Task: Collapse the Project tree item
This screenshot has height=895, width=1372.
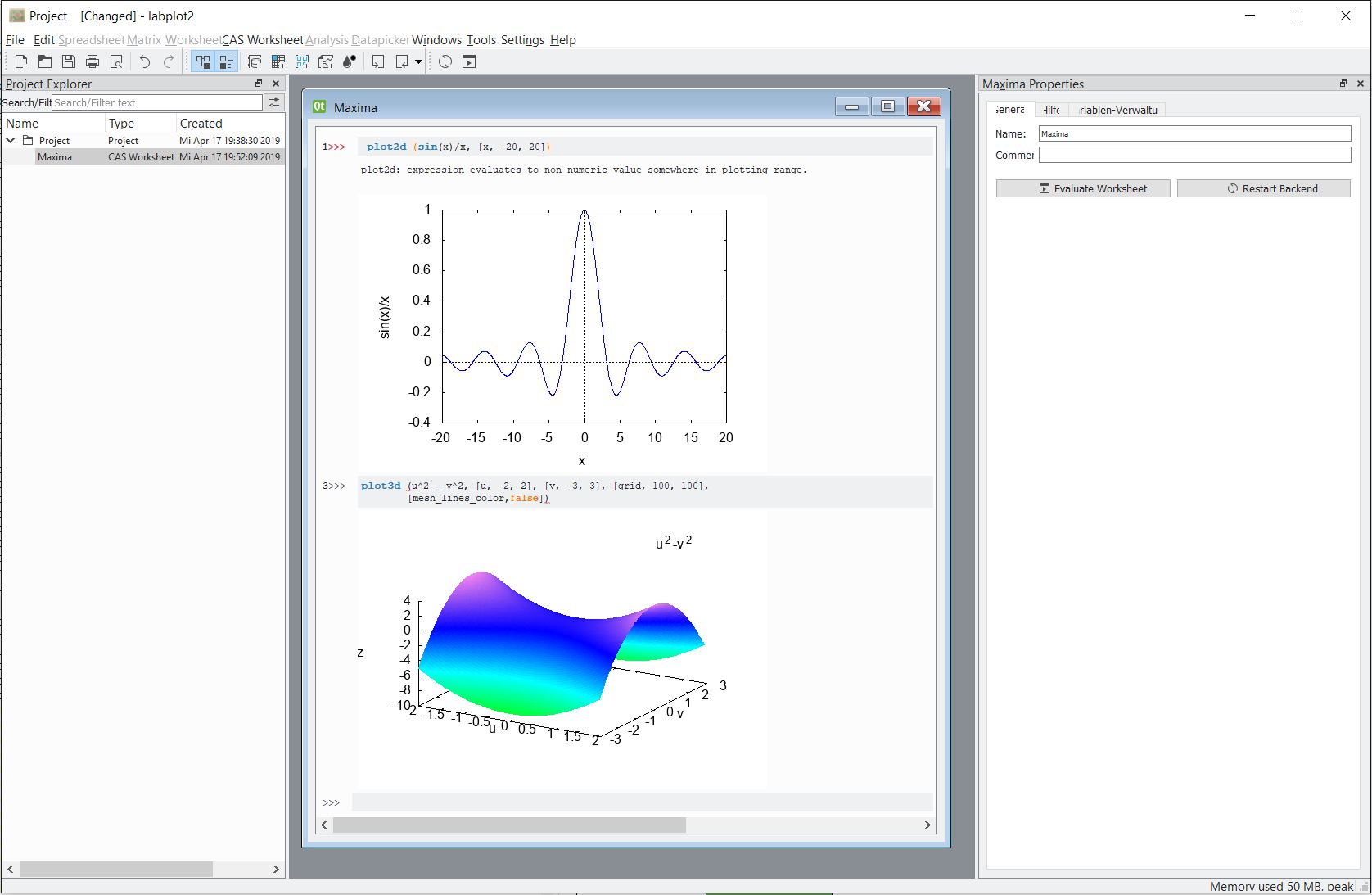Action: point(11,140)
